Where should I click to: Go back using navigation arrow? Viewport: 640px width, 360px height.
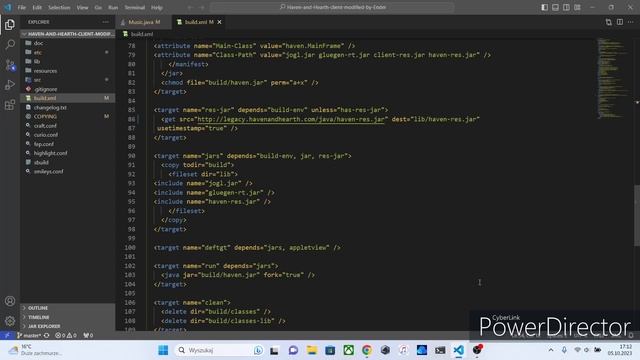point(190,7)
